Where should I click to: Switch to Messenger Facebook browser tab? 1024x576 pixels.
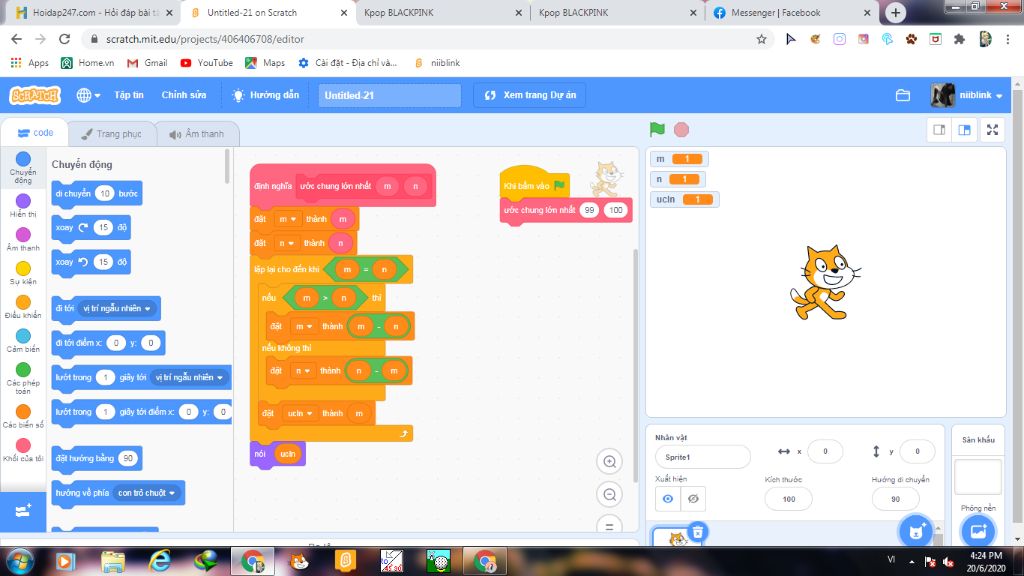coord(792,12)
